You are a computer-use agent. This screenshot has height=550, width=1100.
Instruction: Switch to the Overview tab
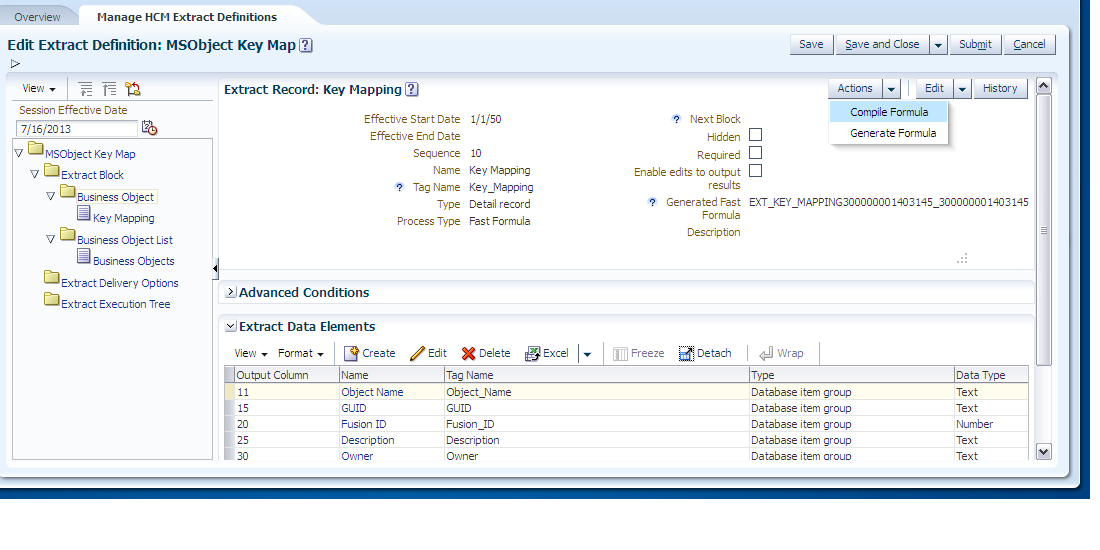point(37,17)
